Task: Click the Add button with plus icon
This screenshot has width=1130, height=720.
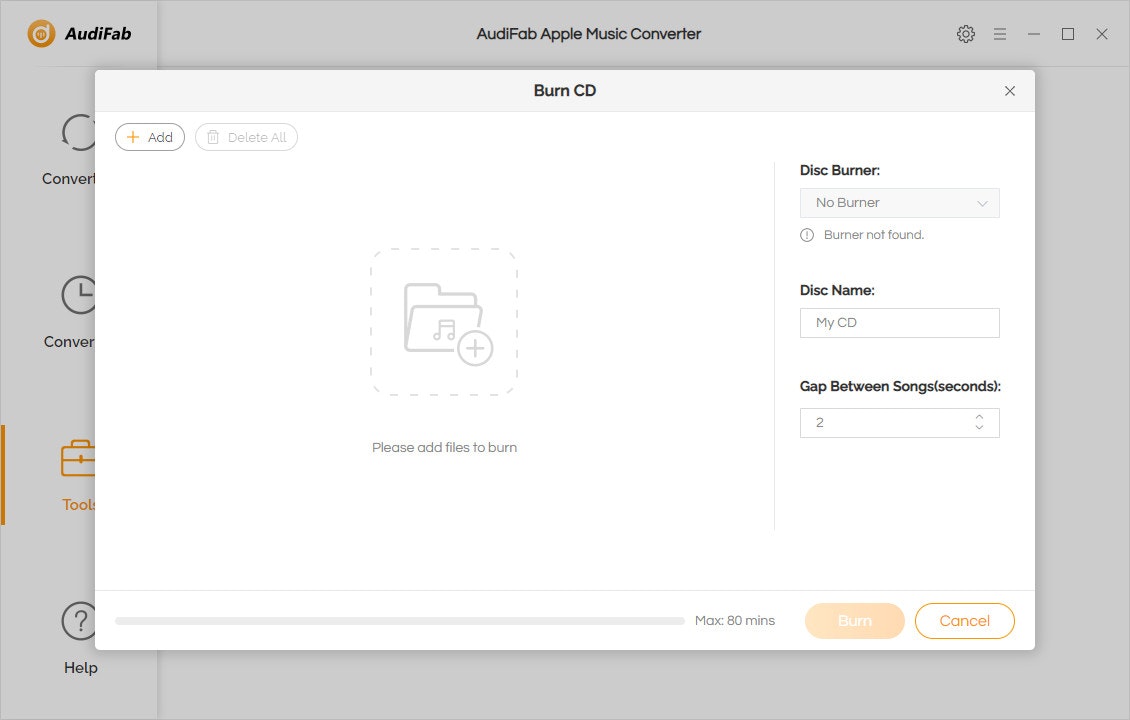Action: point(150,137)
